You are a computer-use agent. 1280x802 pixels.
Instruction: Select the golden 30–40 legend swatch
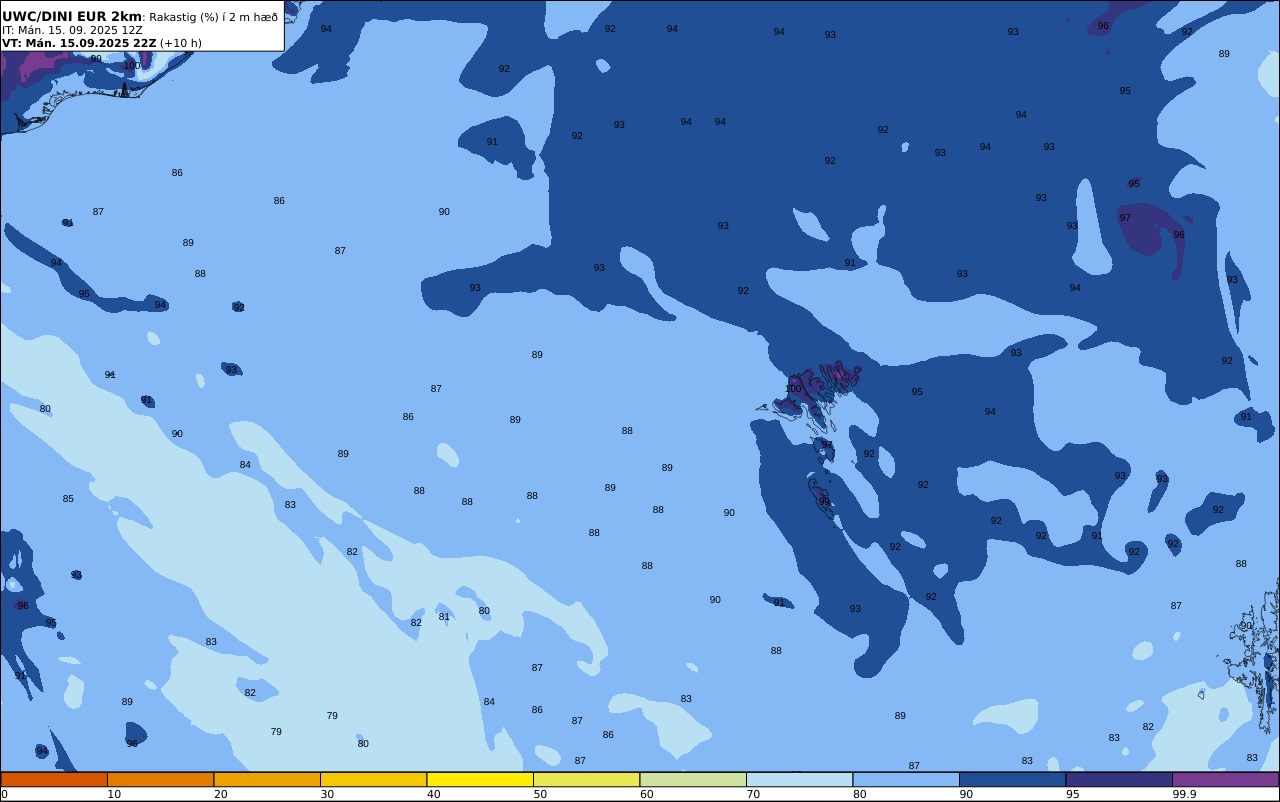click(x=373, y=779)
